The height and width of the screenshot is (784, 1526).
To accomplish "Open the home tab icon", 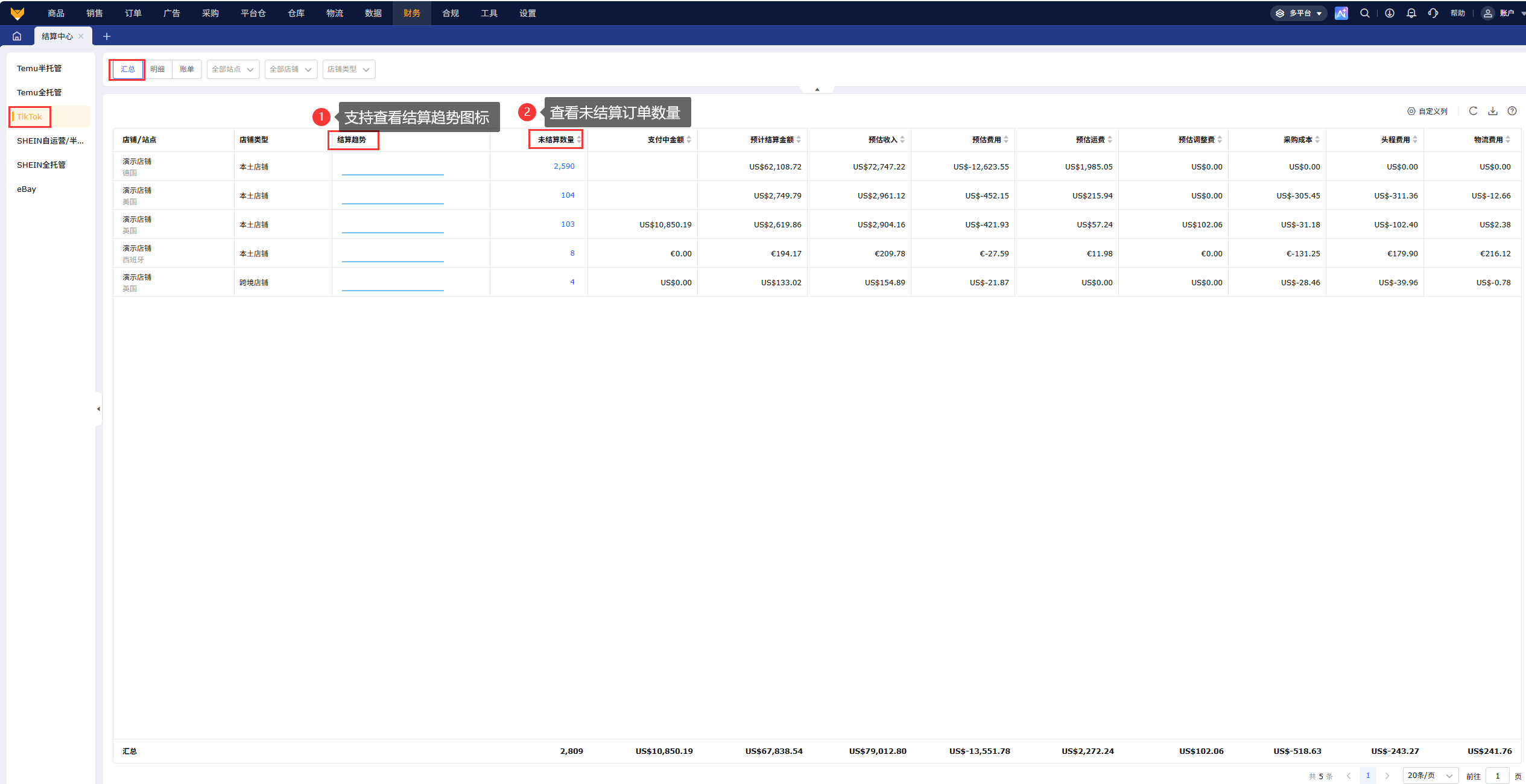I will click(17, 36).
